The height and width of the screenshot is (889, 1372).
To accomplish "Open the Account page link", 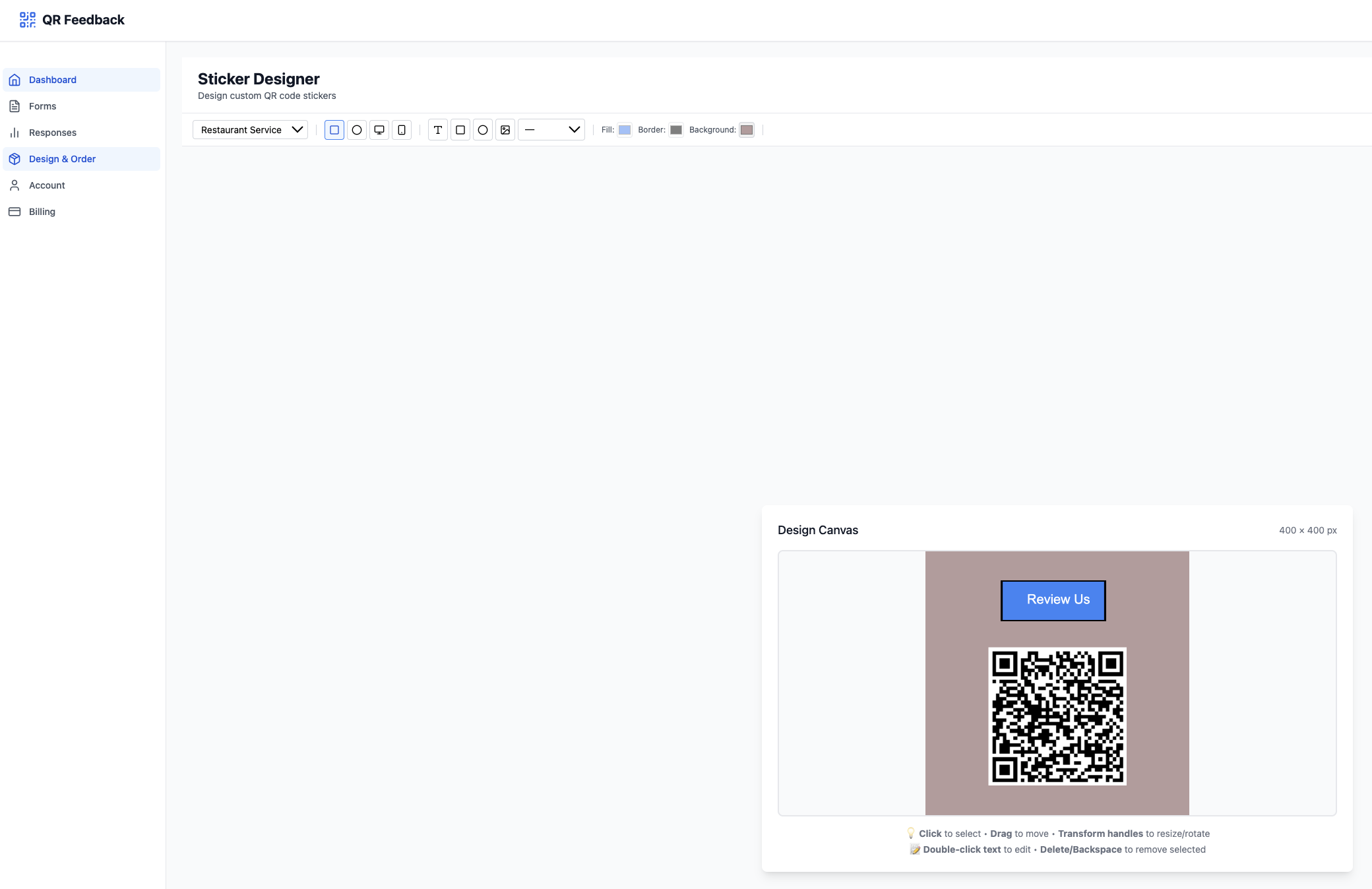I will (x=47, y=185).
